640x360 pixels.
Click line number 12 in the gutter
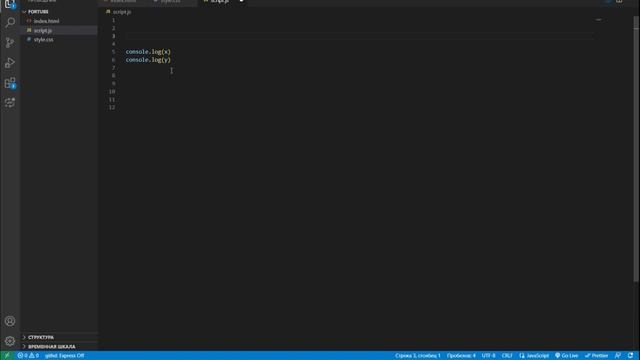click(112, 107)
